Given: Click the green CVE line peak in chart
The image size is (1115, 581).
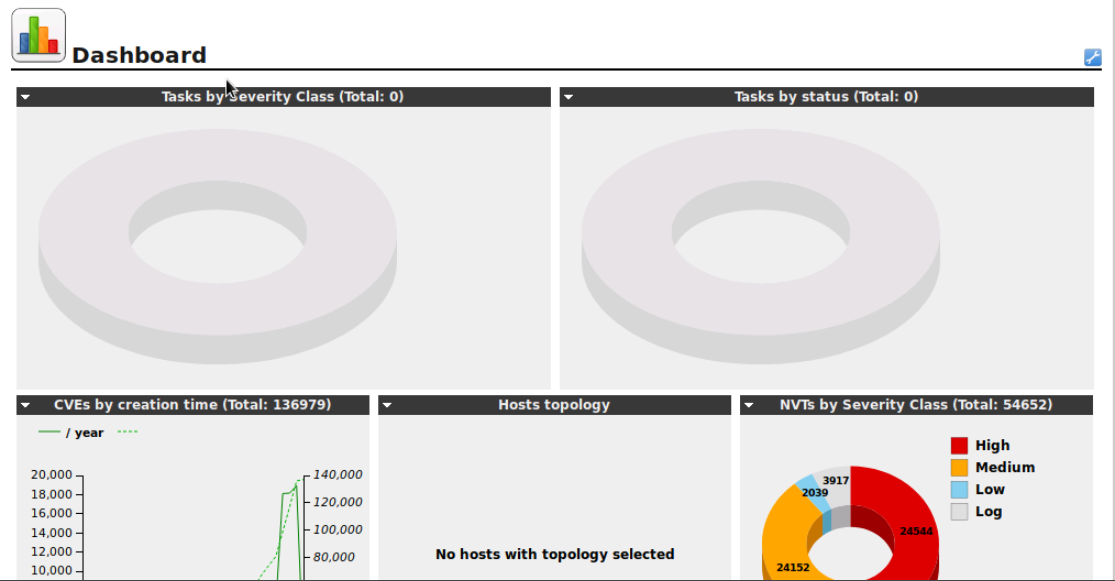Looking at the screenshot, I should click(296, 484).
